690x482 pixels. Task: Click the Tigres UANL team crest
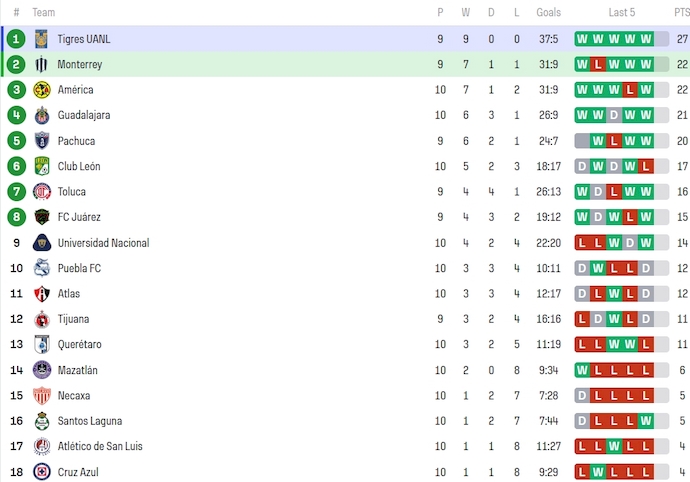click(42, 39)
